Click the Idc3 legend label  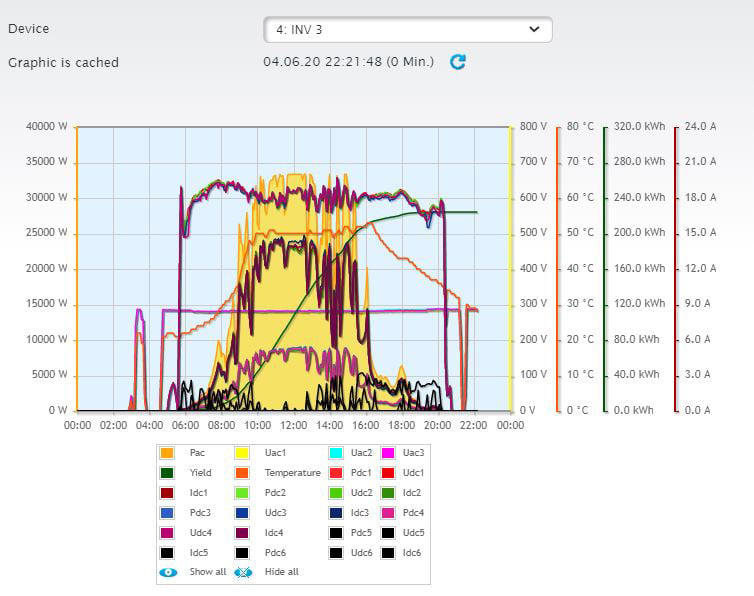pos(360,513)
